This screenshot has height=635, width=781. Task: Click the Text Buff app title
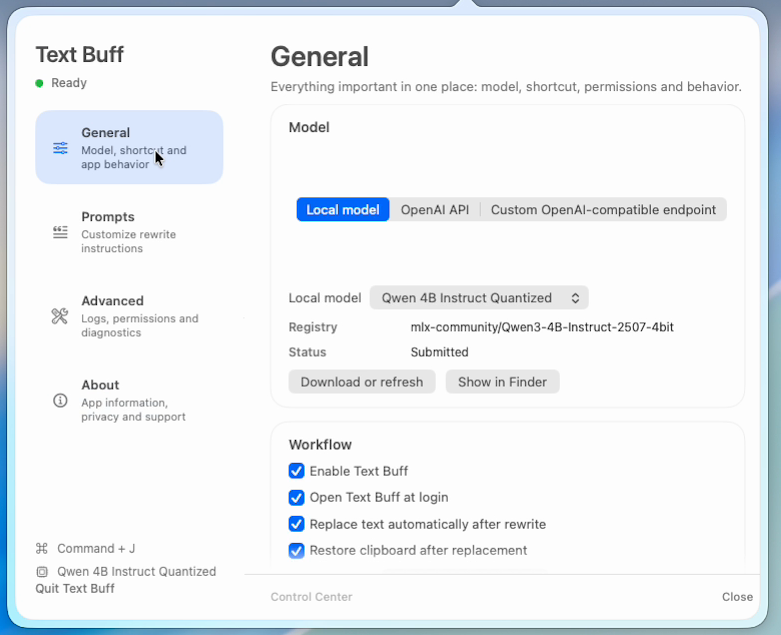pyautogui.click(x=80, y=55)
